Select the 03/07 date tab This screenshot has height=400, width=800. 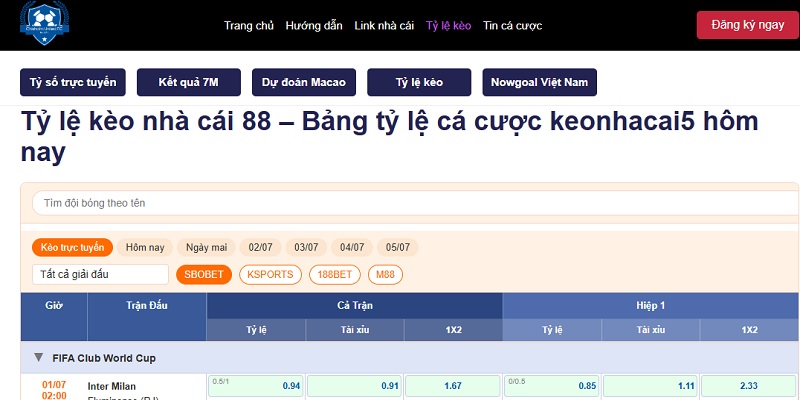306,247
